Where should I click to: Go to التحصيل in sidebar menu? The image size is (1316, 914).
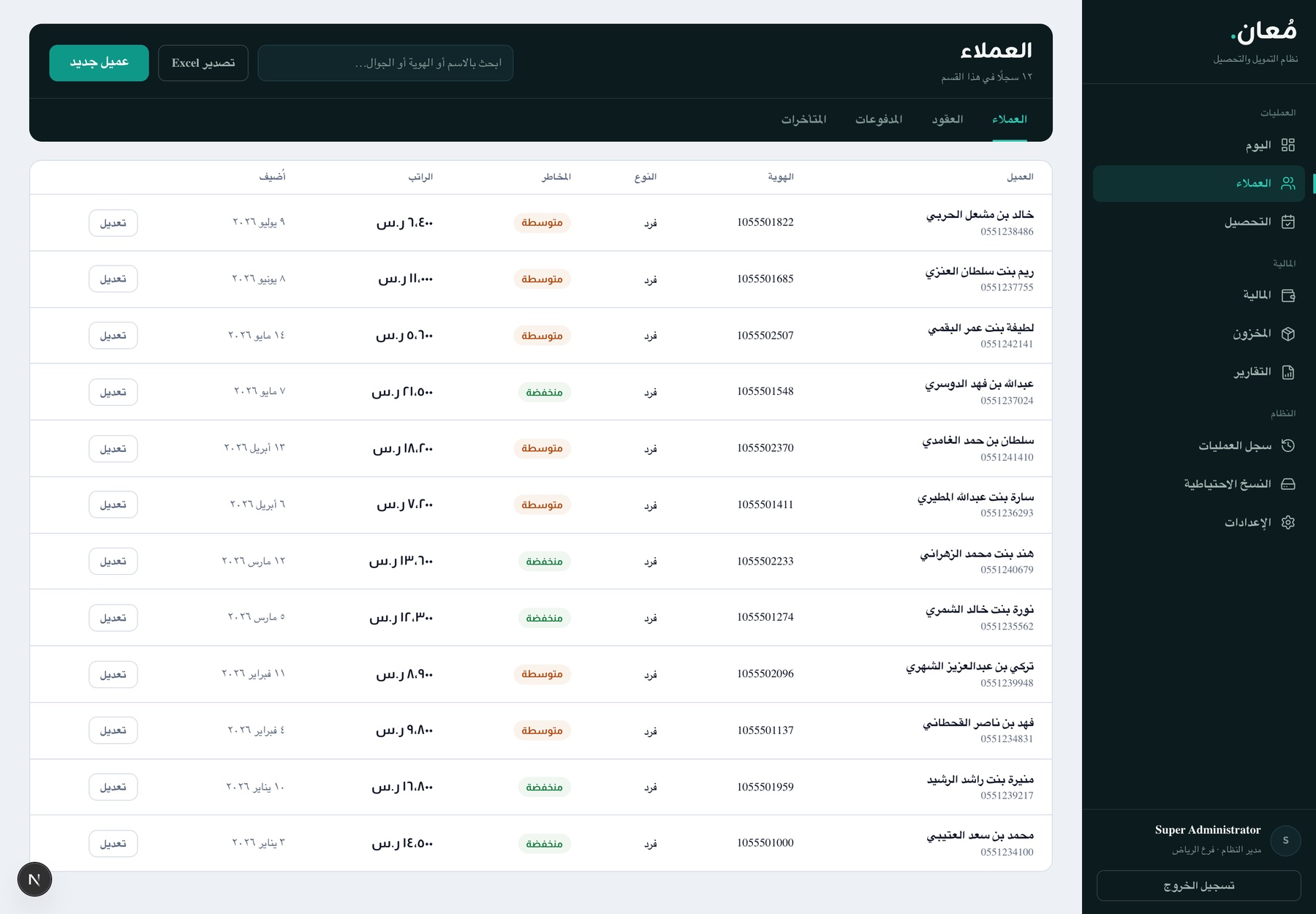(x=1199, y=222)
